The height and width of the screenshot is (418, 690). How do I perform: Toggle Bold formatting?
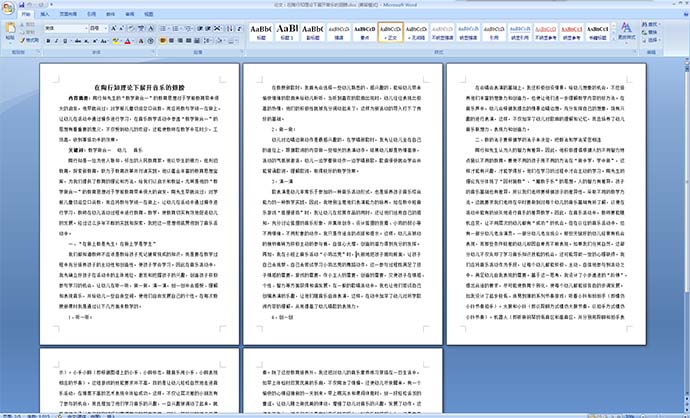(x=48, y=41)
